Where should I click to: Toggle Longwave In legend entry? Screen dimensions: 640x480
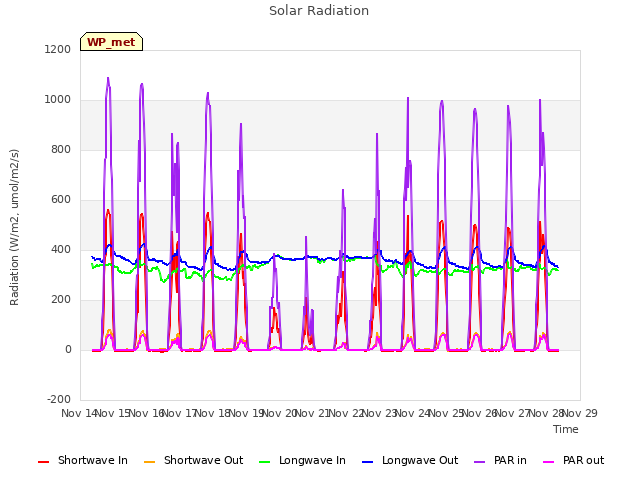(x=302, y=460)
